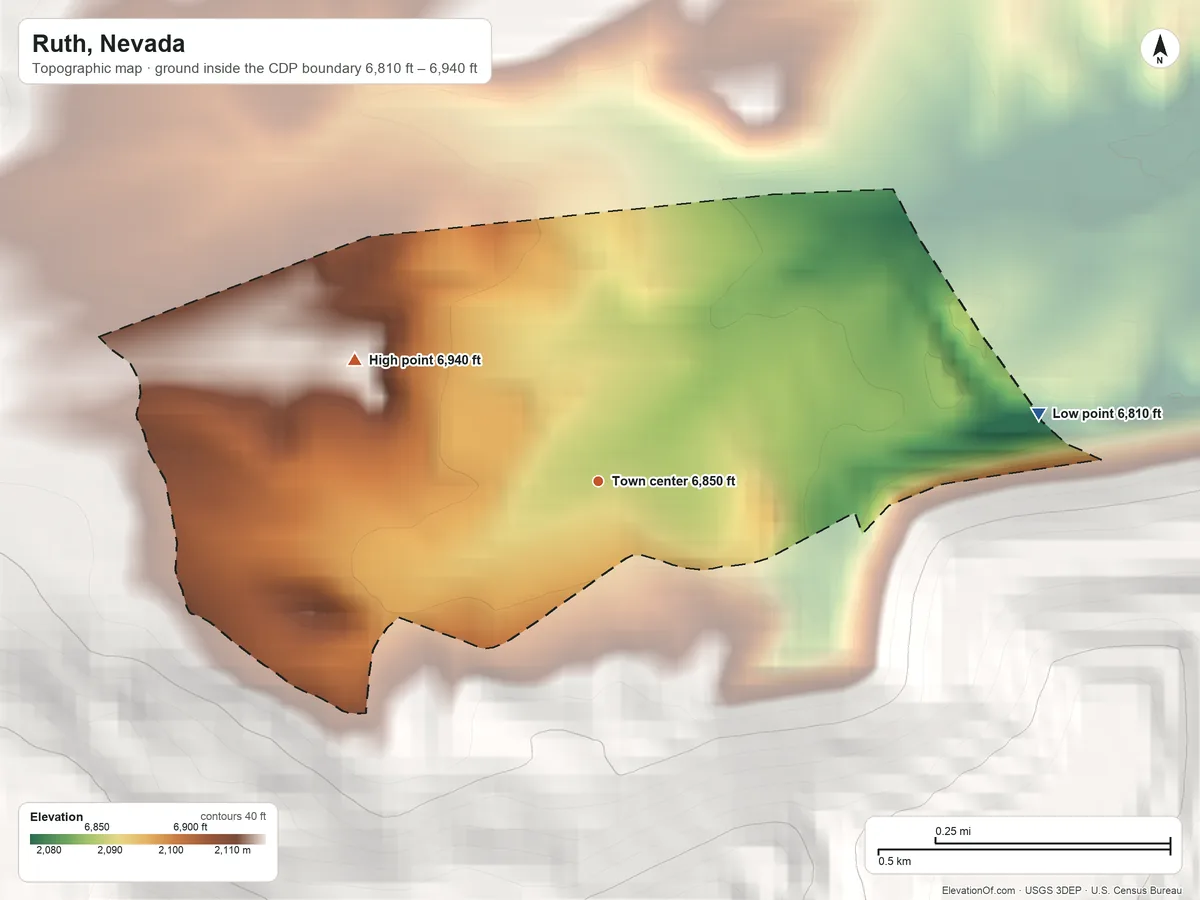Click the low point blue triangle marker
Viewport: 1200px width, 900px height.
(x=1038, y=413)
